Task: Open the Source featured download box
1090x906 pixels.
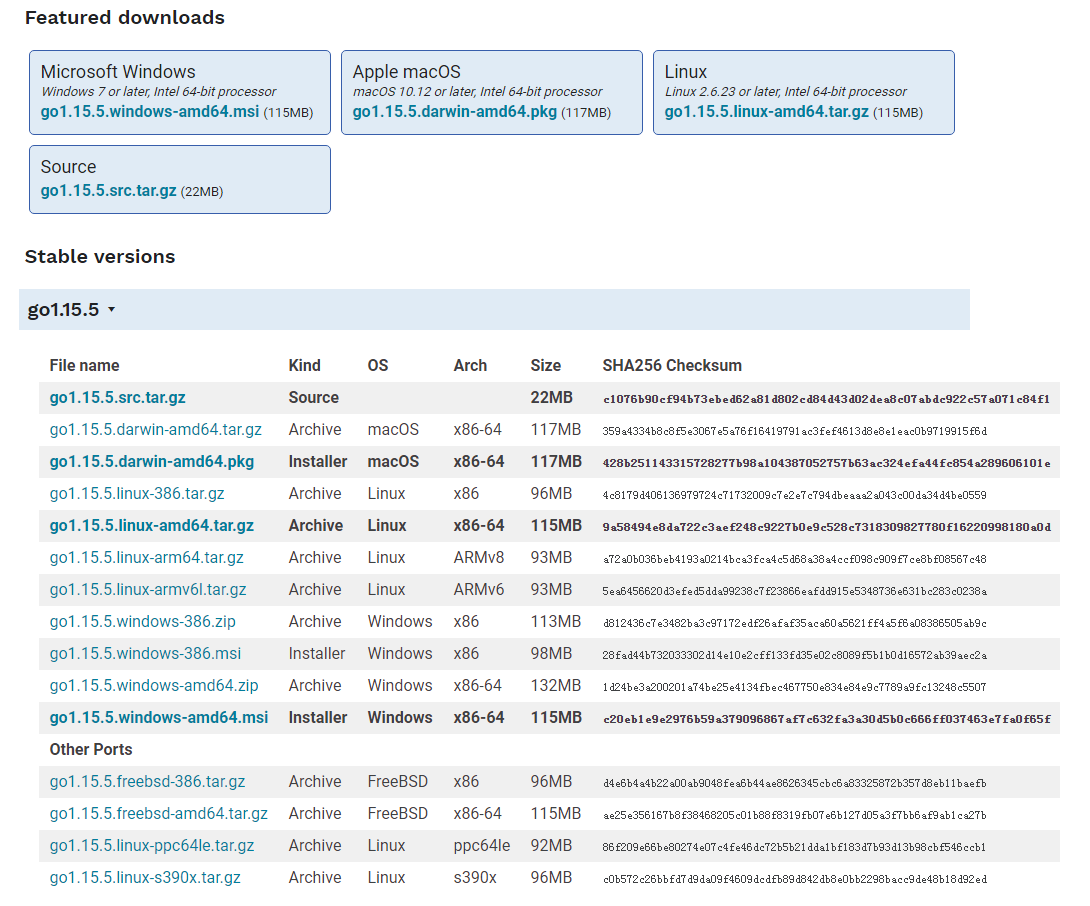Action: click(x=180, y=179)
